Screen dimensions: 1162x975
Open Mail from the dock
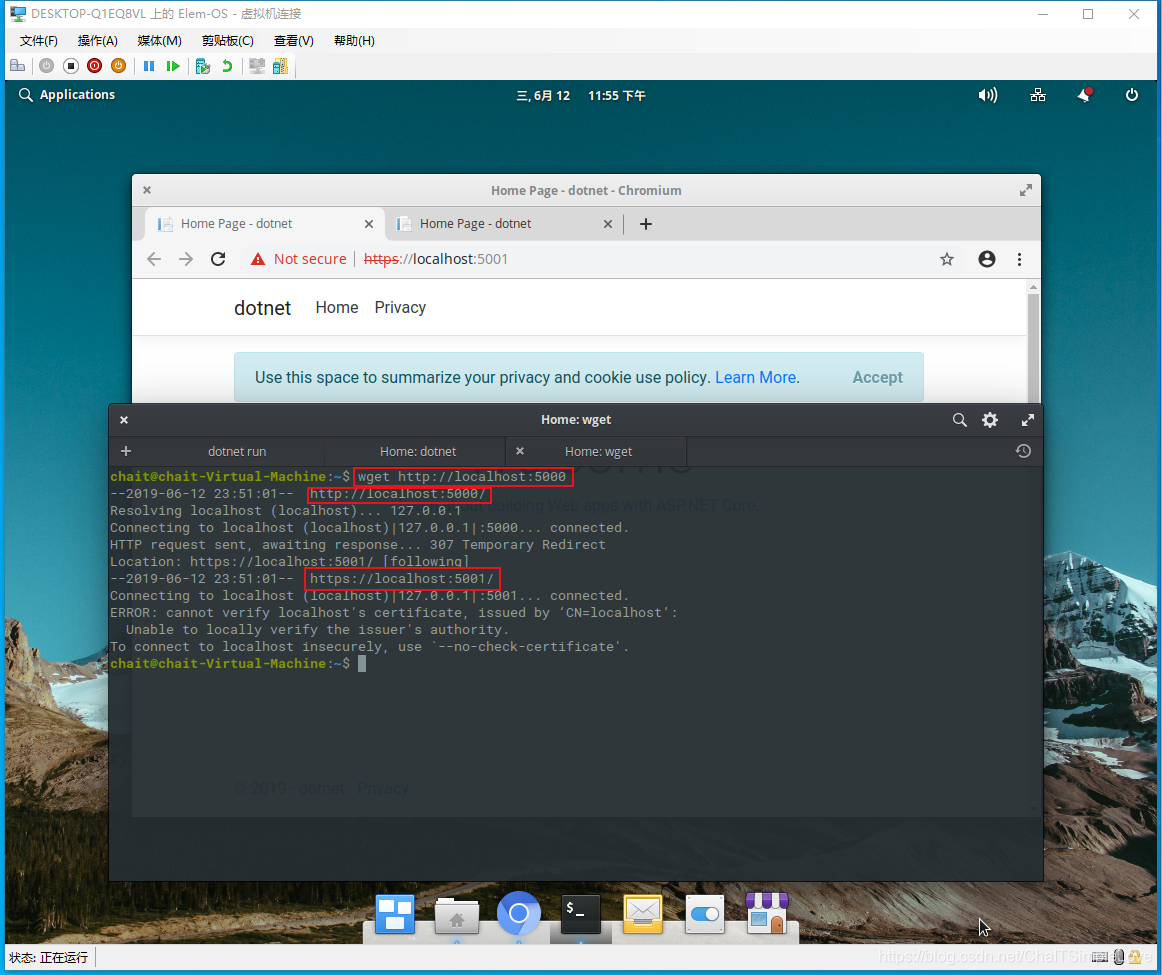[x=643, y=914]
